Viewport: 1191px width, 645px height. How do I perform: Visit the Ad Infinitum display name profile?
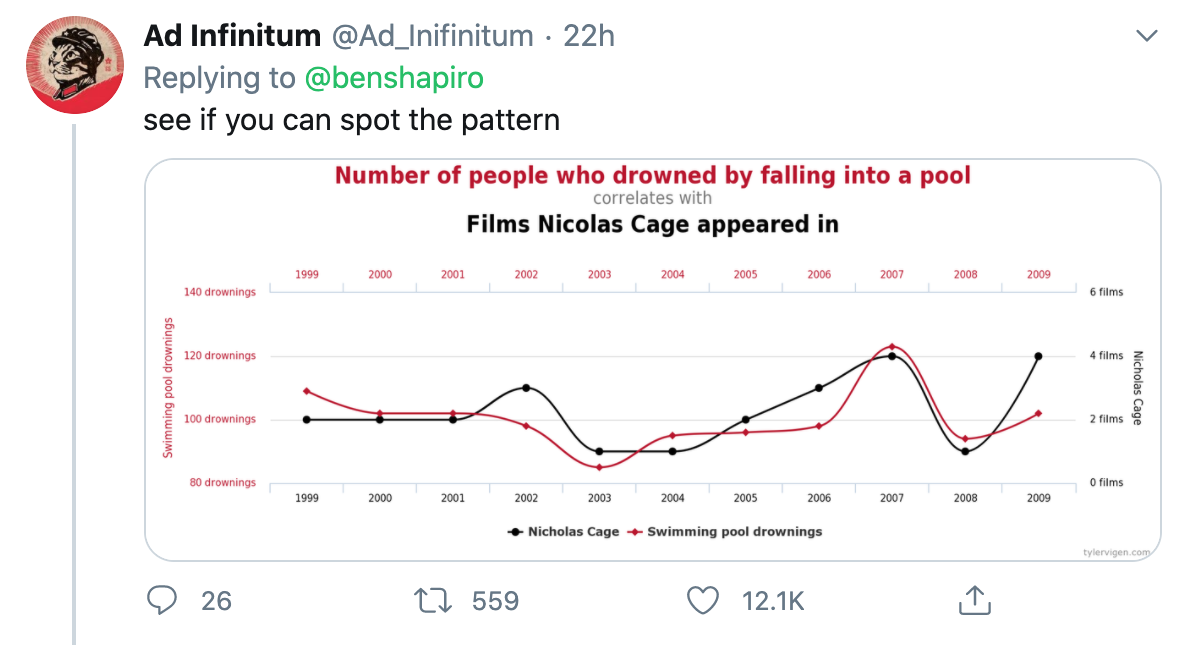(x=232, y=36)
